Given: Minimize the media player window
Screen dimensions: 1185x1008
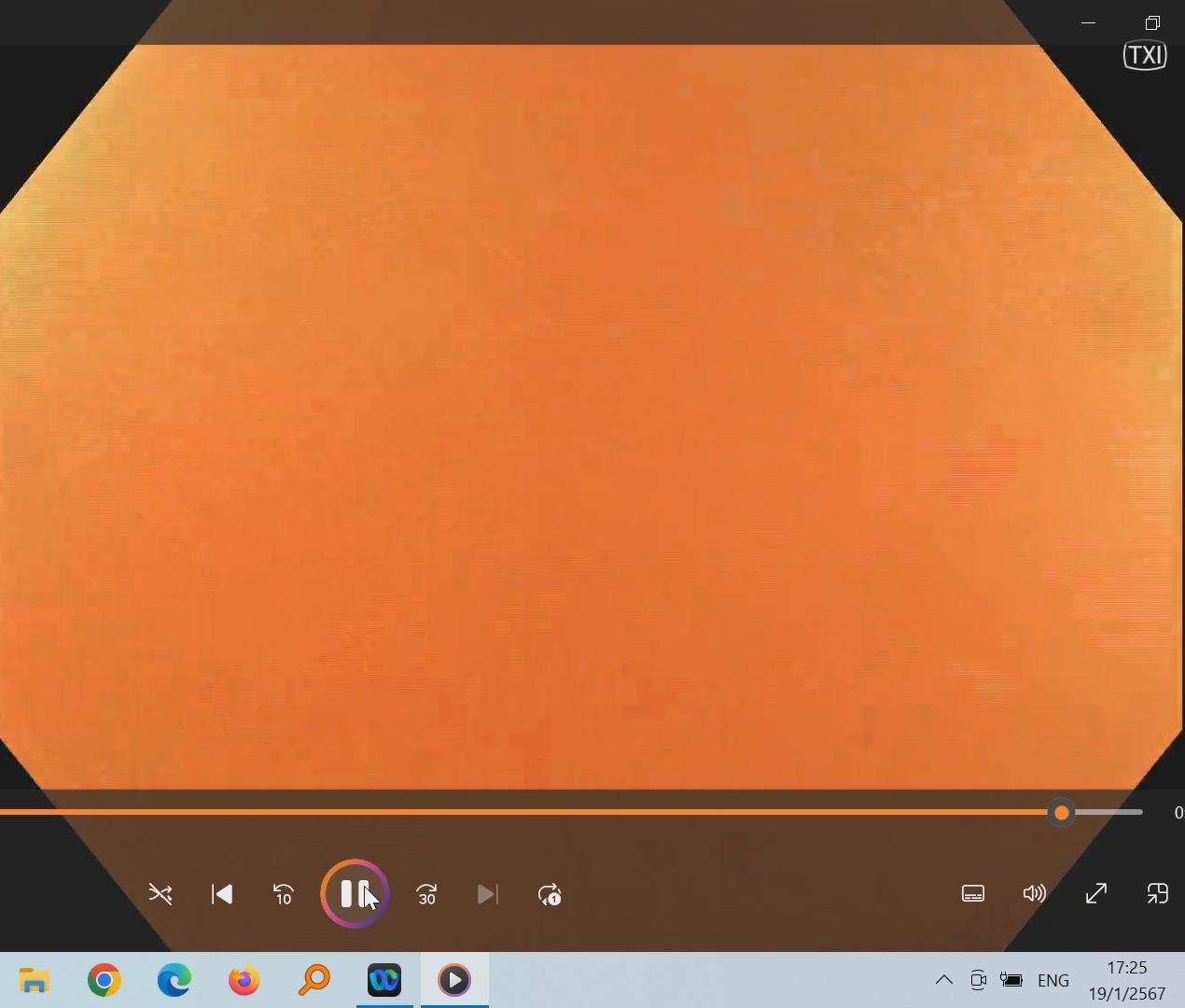Looking at the screenshot, I should (x=1088, y=22).
